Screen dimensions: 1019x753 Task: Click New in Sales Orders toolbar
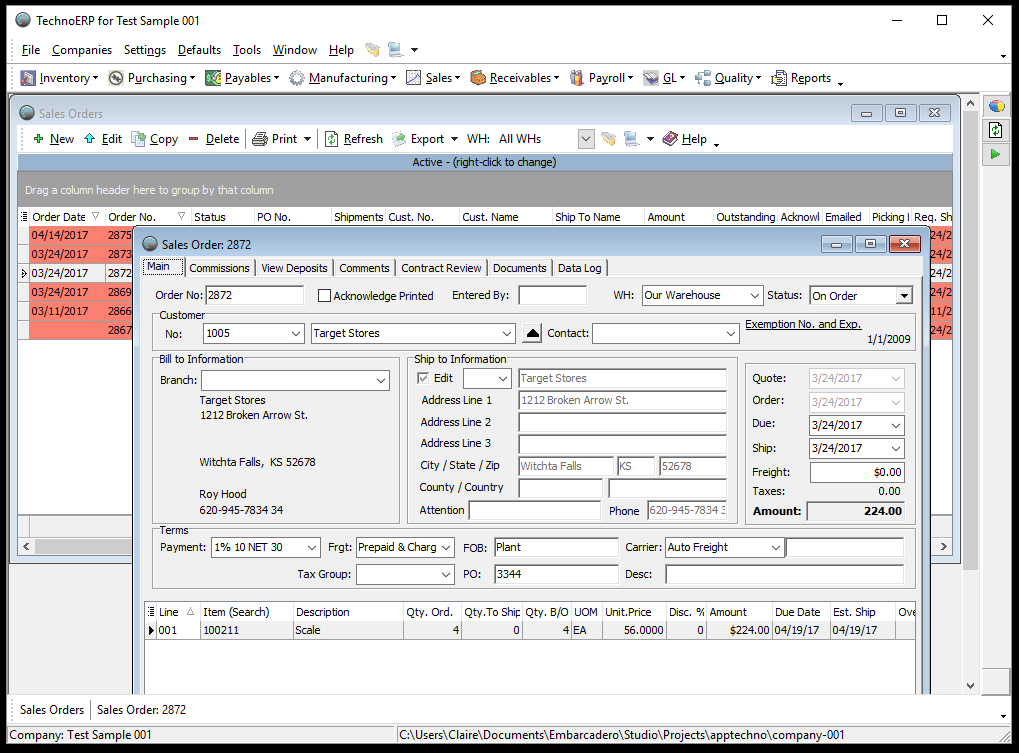click(53, 139)
